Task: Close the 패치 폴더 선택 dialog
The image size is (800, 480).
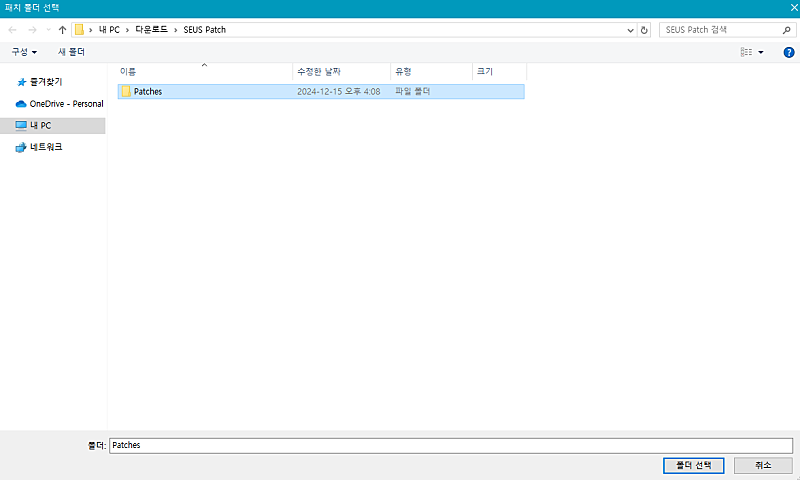Action: 794,8
